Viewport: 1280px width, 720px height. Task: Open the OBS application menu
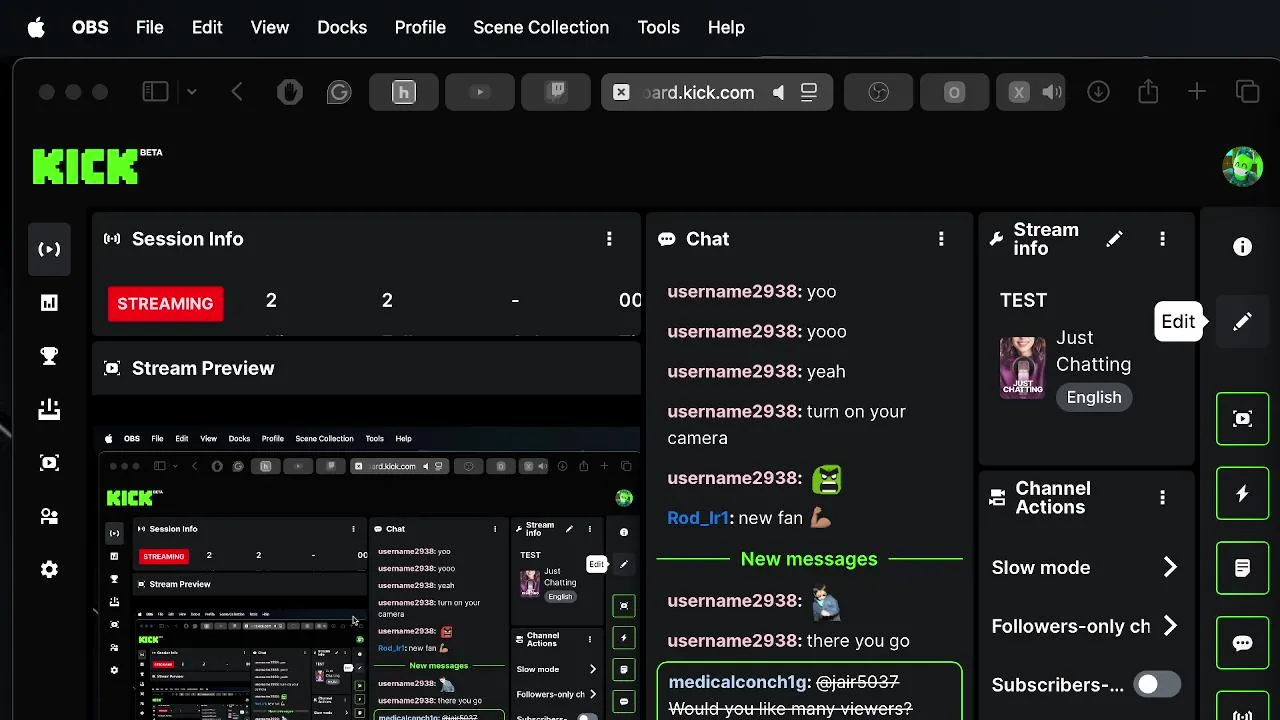tap(90, 27)
